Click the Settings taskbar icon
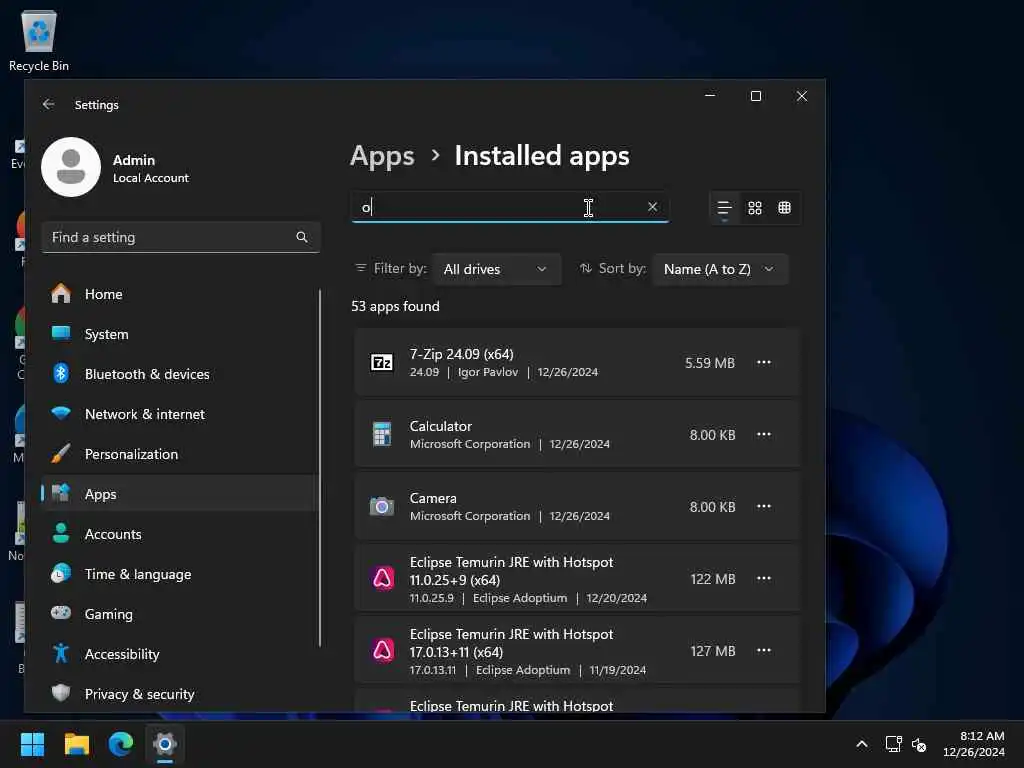 (165, 744)
